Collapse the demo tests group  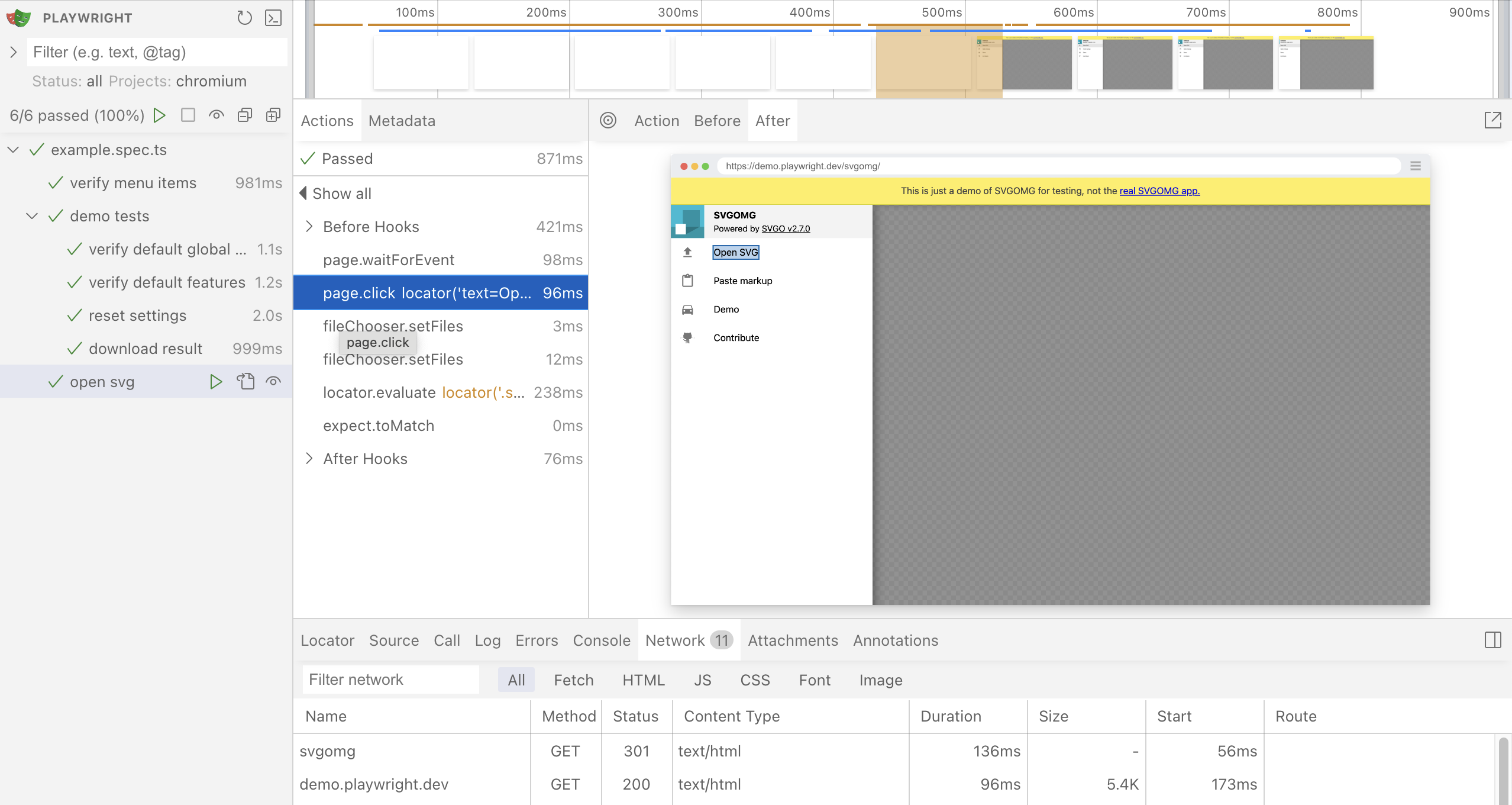coord(32,216)
